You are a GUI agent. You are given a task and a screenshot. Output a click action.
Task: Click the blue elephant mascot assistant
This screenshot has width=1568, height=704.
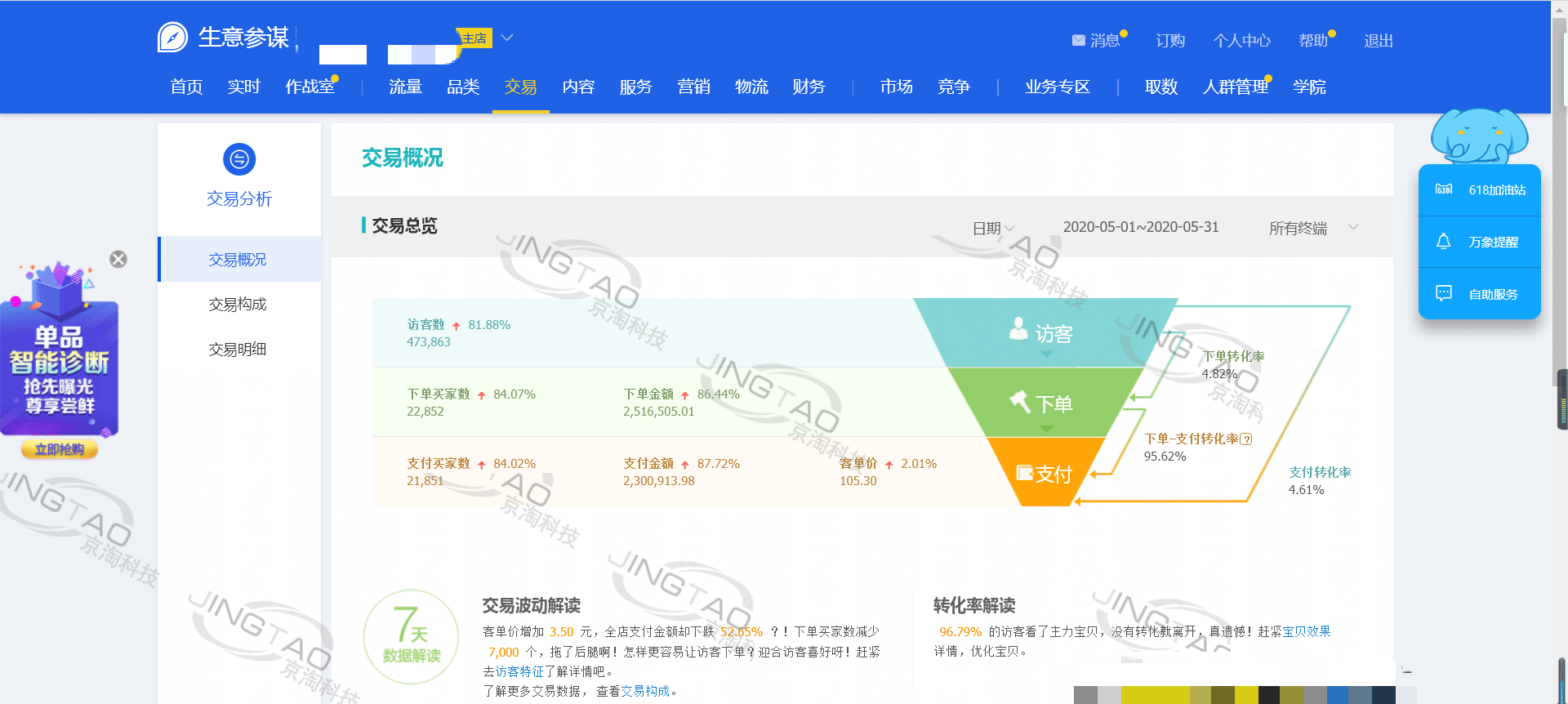tap(1478, 136)
